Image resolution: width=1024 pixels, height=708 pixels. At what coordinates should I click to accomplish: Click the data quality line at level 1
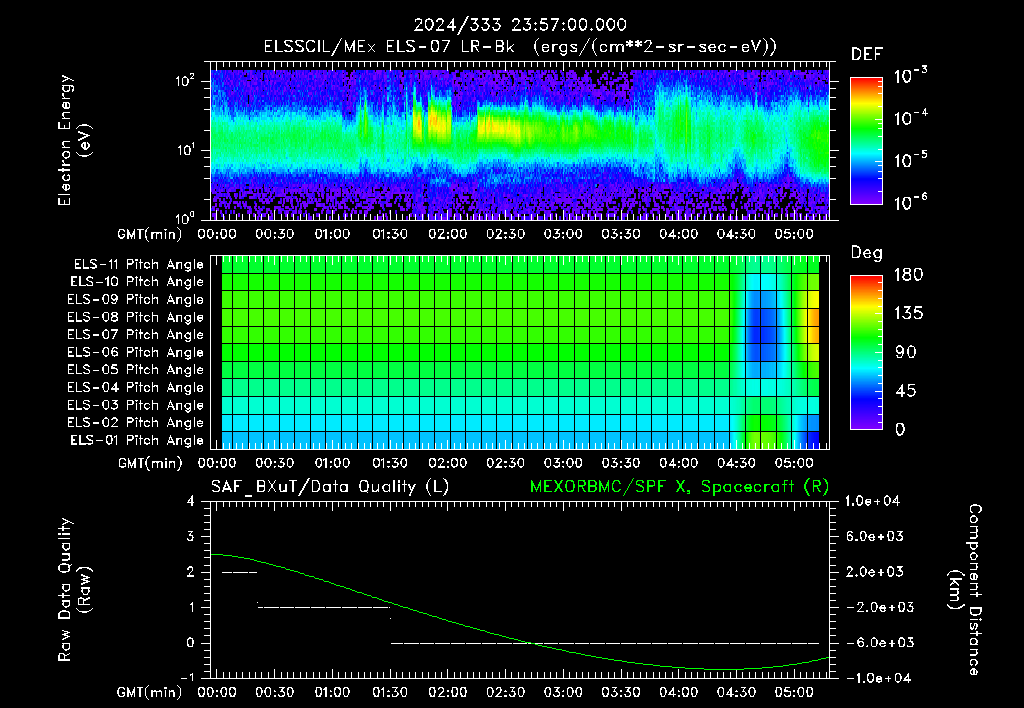coord(324,607)
